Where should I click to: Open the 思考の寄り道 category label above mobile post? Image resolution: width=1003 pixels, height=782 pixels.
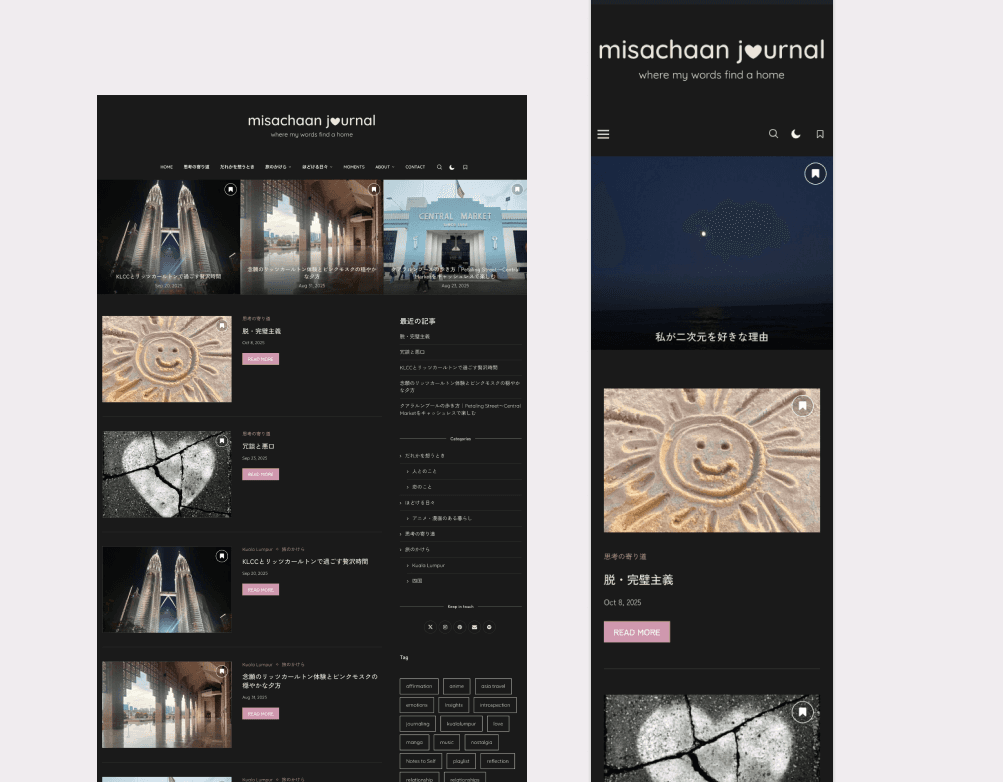[x=625, y=556]
